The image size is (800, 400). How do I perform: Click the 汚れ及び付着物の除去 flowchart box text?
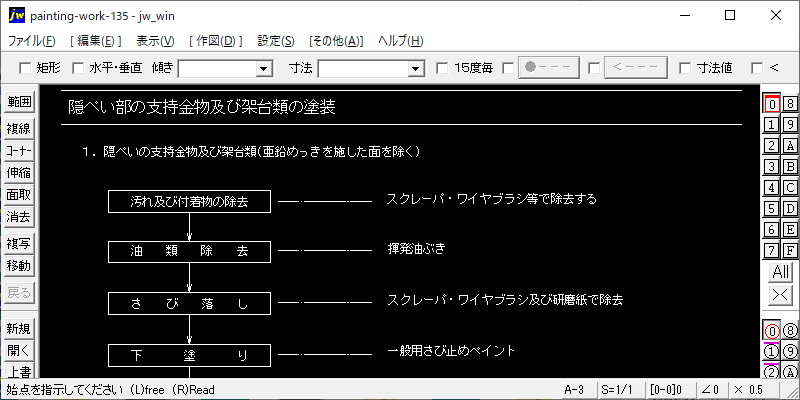tap(189, 202)
